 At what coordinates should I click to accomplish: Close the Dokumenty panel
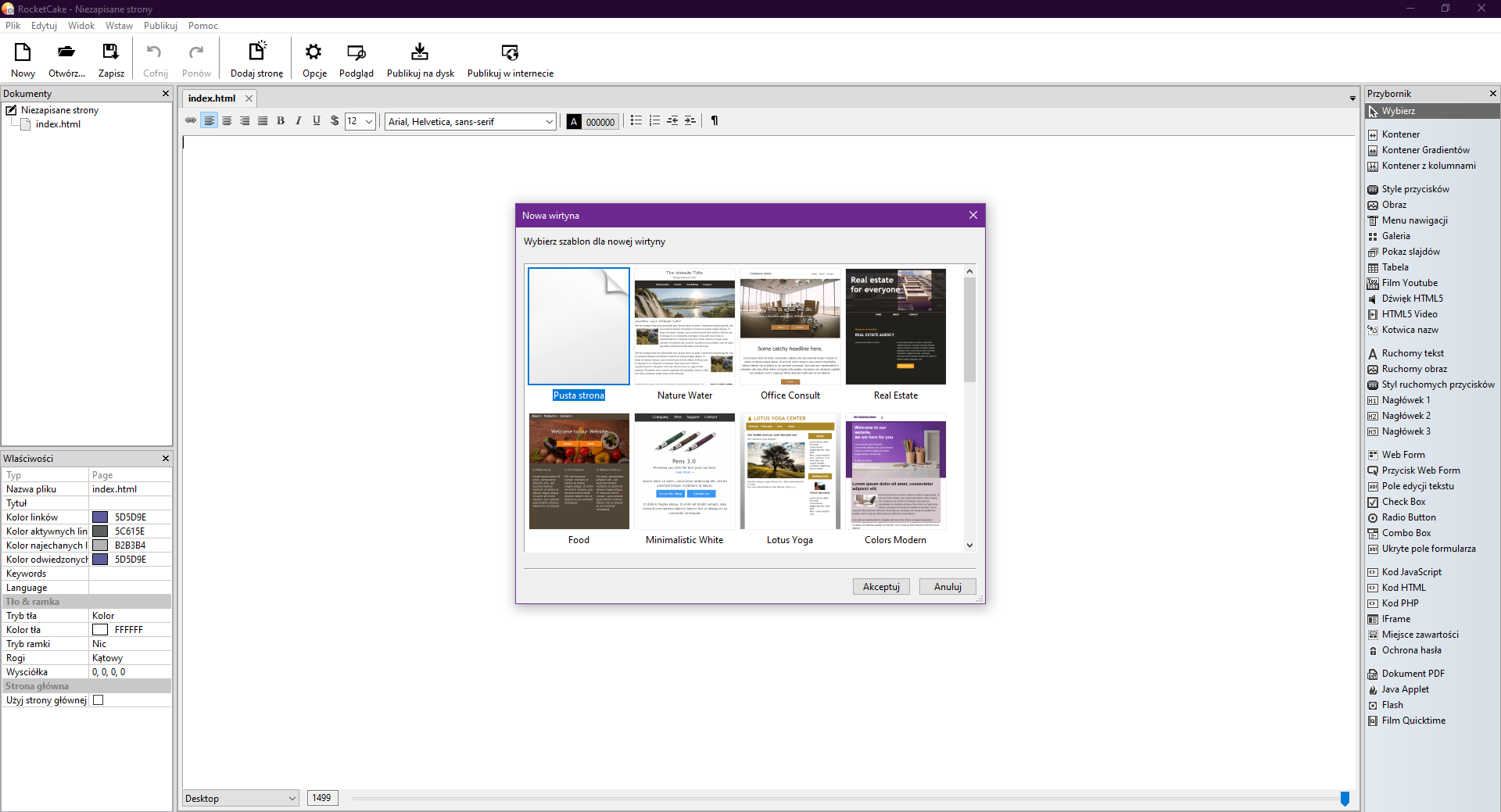165,94
